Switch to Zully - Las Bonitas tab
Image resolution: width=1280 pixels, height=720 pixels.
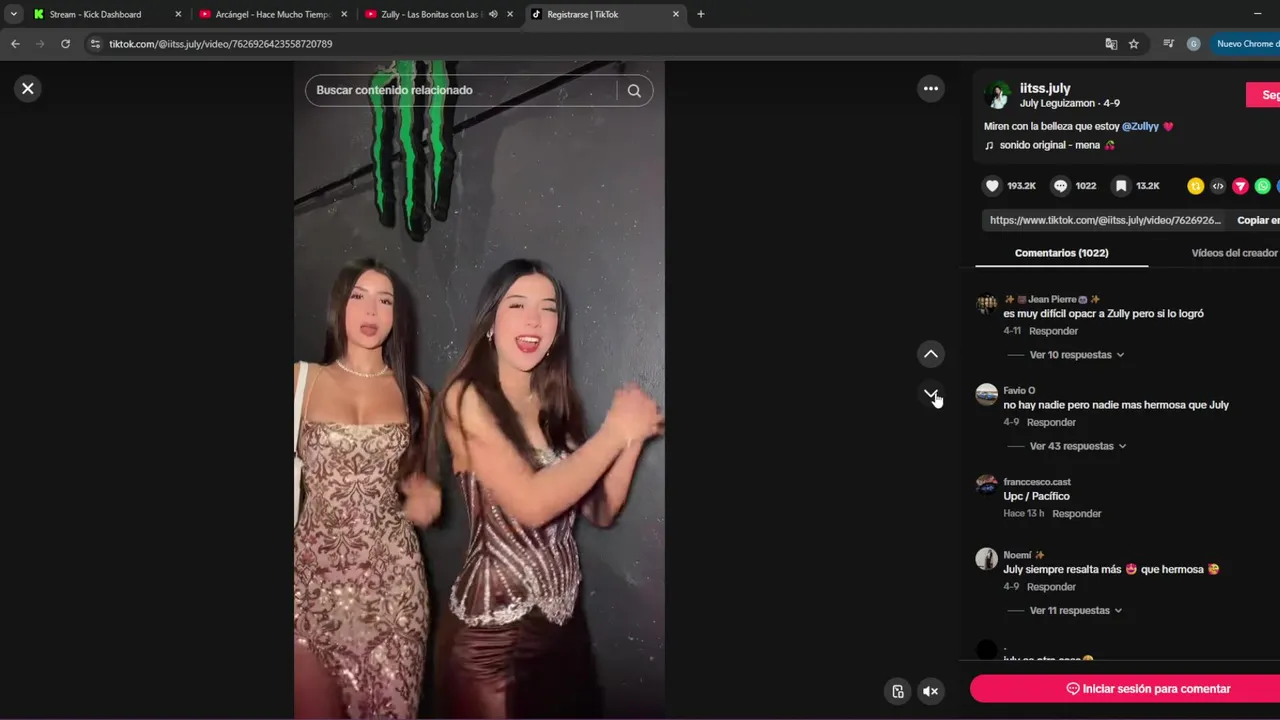click(428, 14)
